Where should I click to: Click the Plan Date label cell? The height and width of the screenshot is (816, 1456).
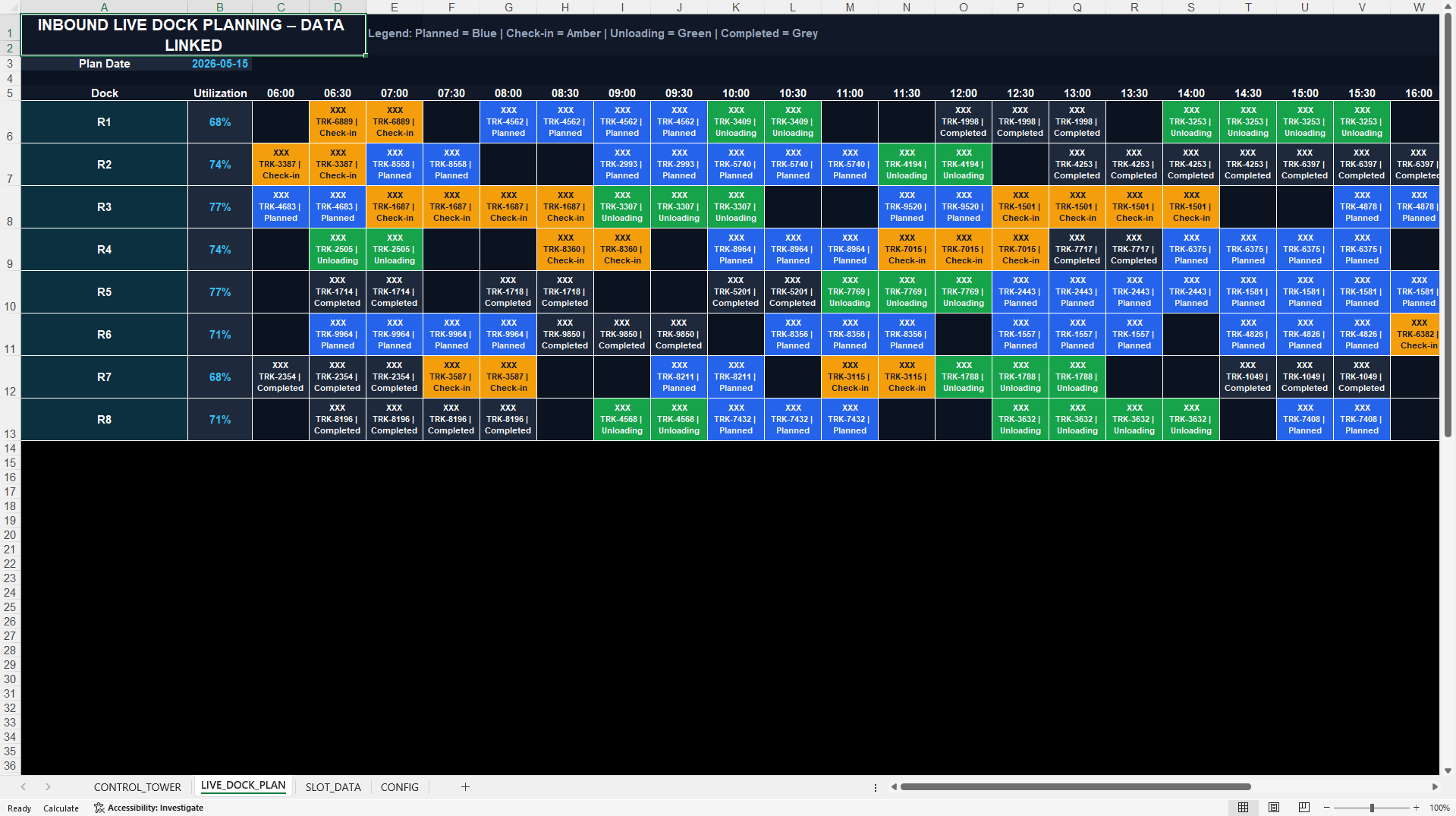[105, 64]
